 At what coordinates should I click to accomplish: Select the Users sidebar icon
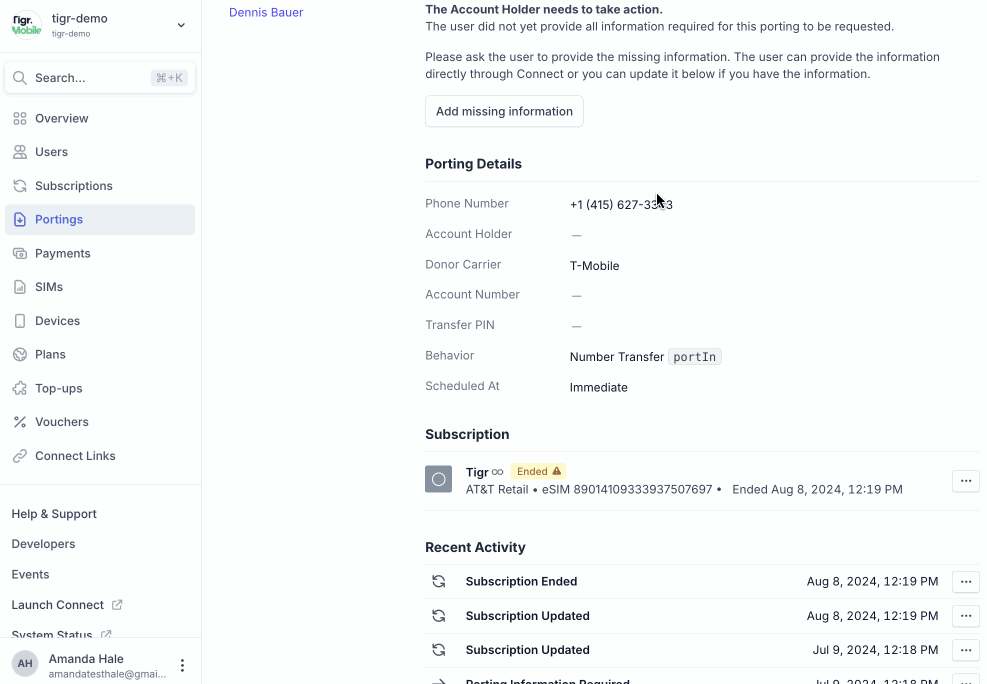(x=18, y=152)
